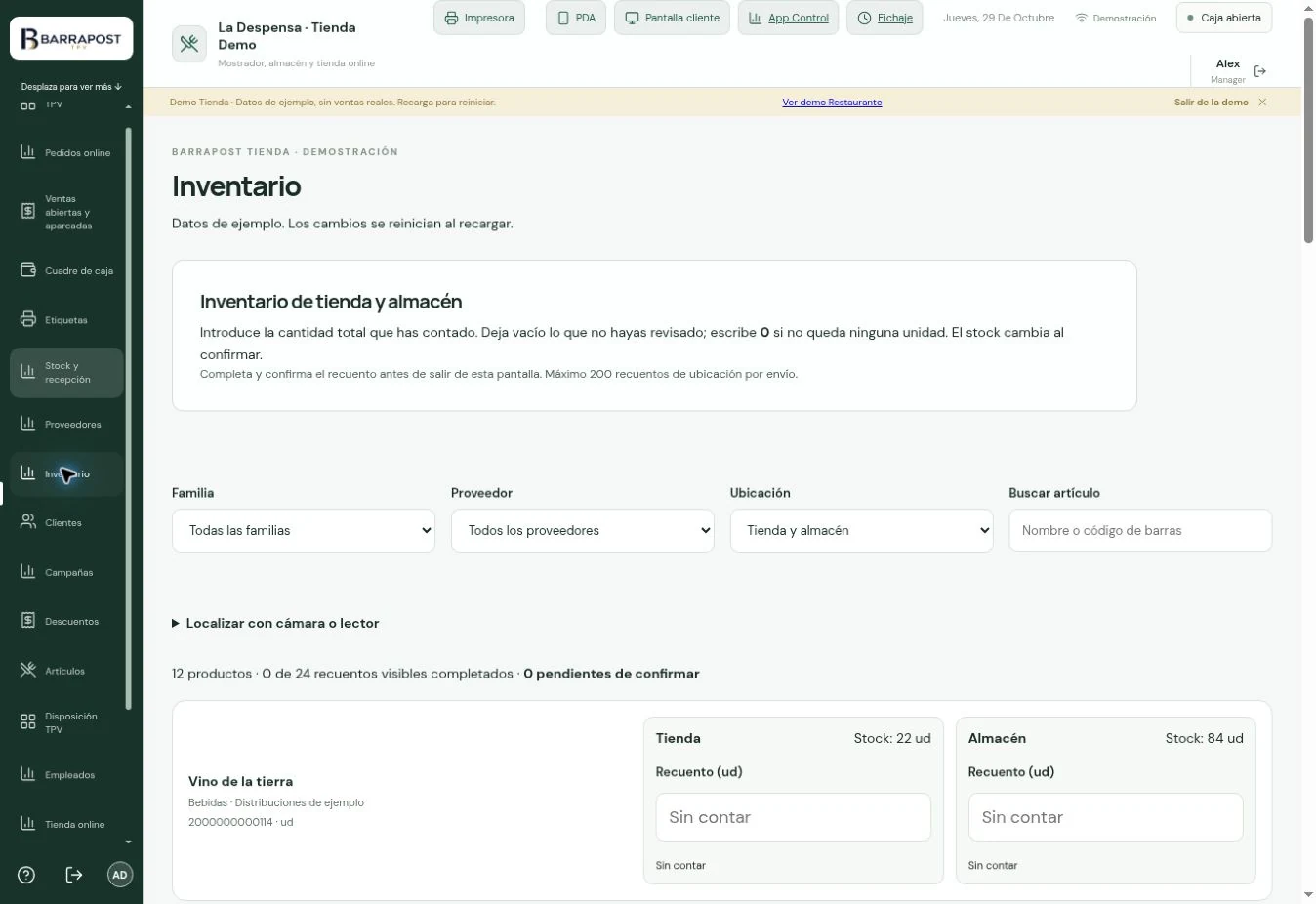Open Pedidos online in the sidebar
The image size is (1316, 904).
[66, 153]
